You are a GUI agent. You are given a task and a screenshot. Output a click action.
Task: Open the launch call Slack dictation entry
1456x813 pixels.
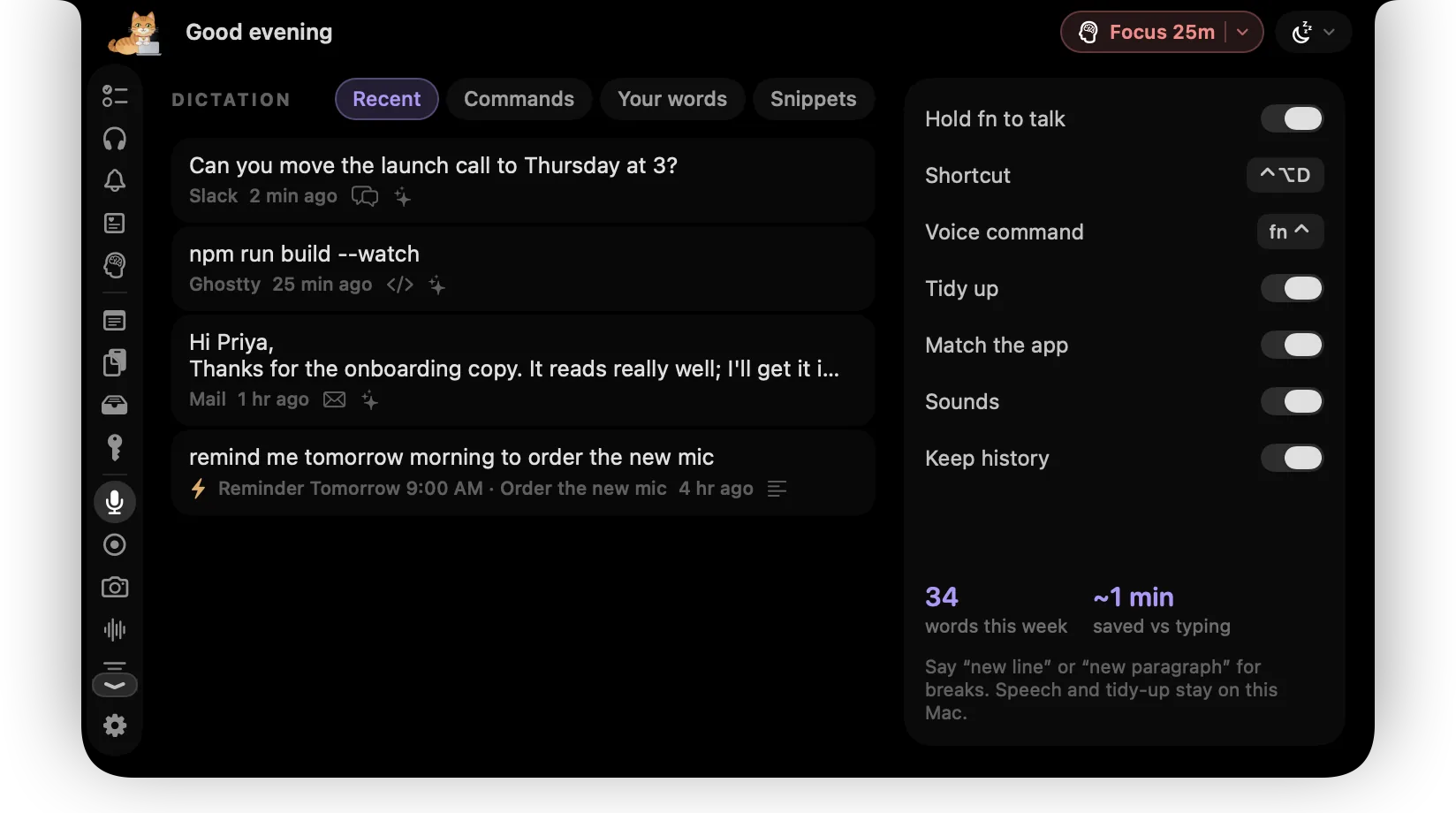523,180
